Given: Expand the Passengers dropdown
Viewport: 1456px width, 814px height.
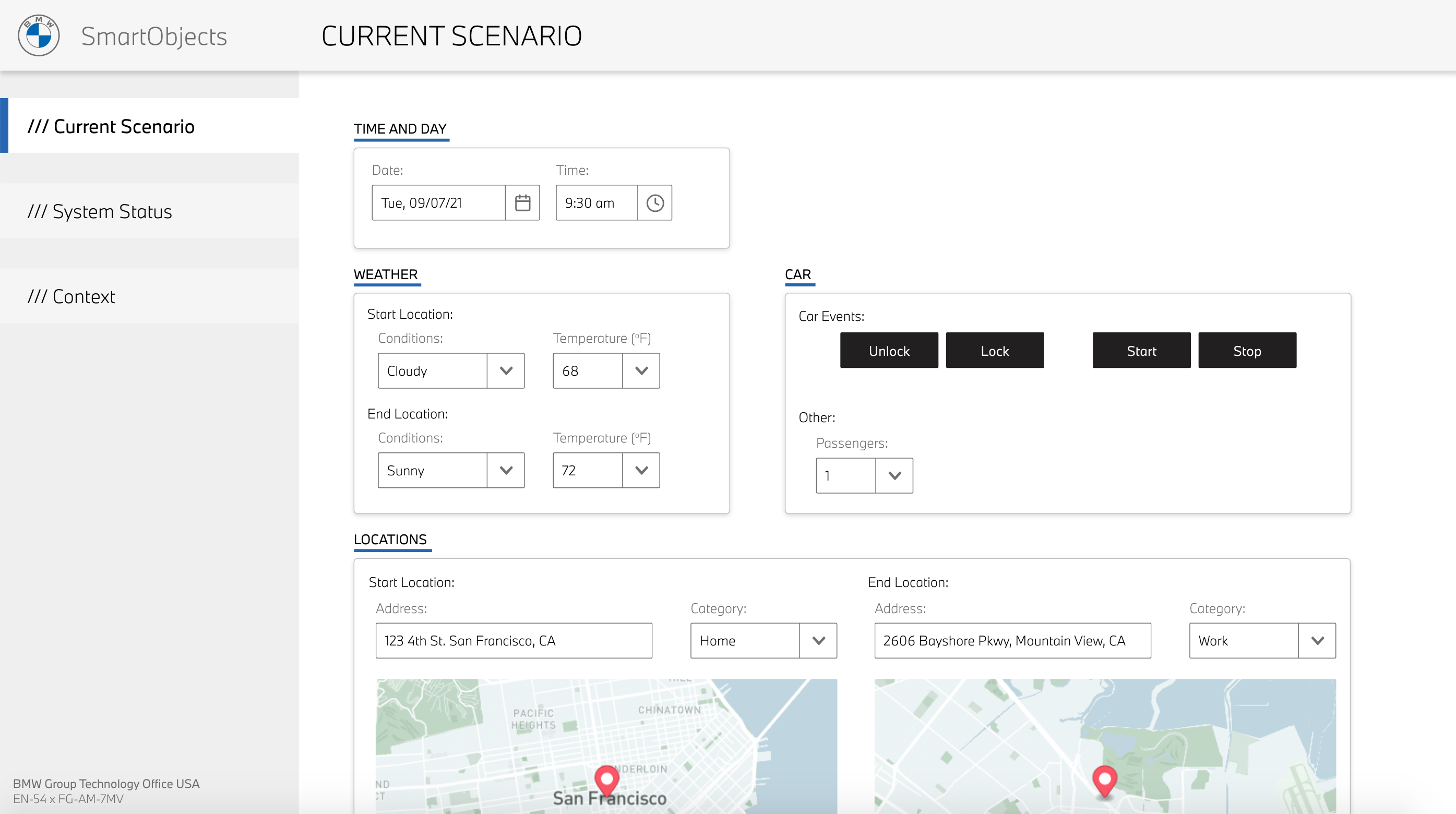Looking at the screenshot, I should (x=894, y=475).
